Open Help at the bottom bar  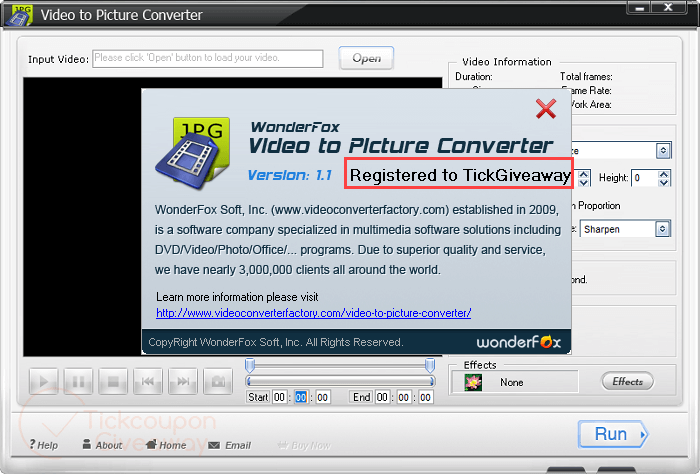click(x=44, y=445)
